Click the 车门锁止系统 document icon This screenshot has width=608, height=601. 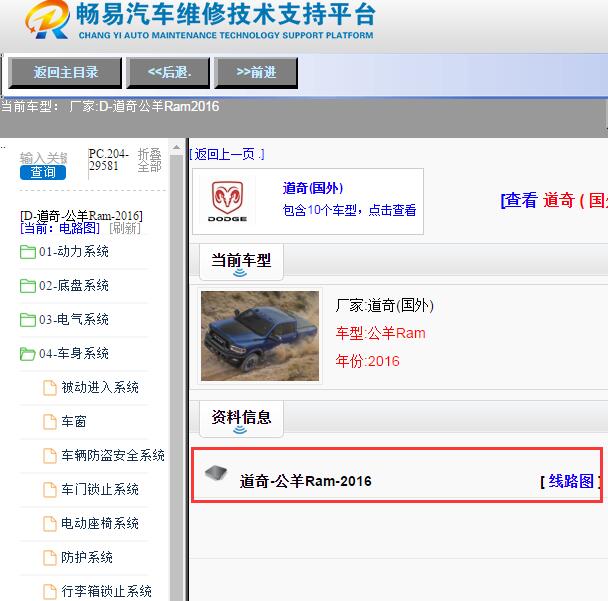click(50, 489)
